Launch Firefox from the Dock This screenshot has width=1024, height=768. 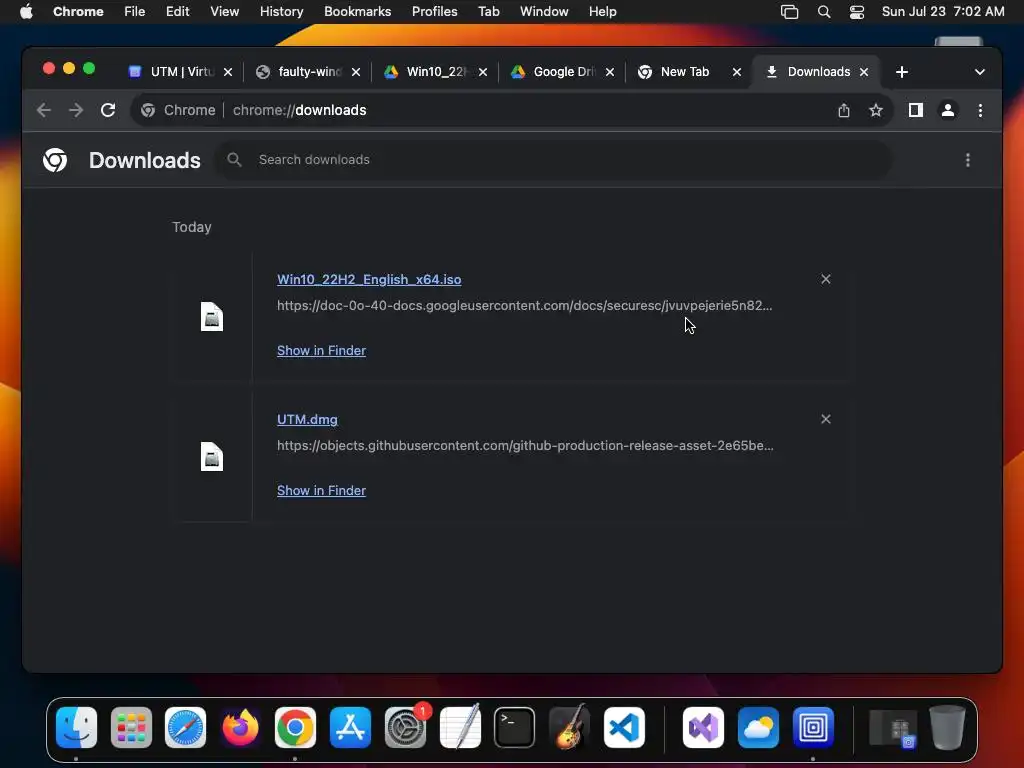point(240,727)
